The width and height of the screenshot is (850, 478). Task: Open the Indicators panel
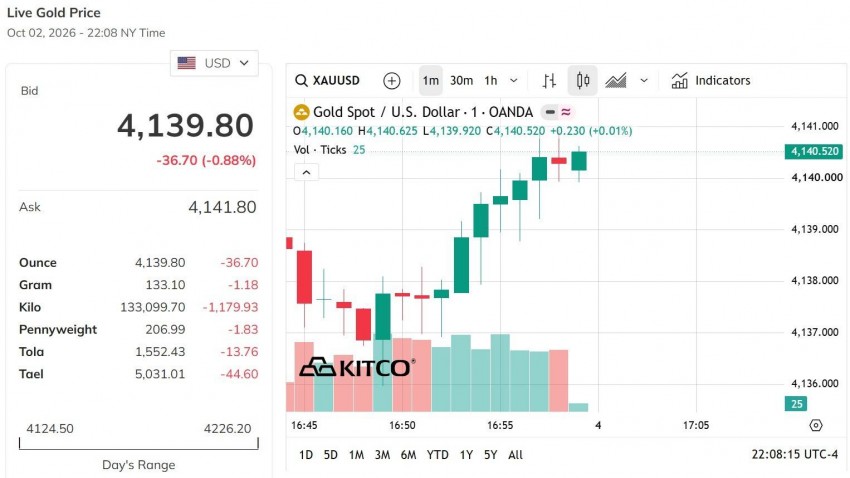click(x=711, y=81)
